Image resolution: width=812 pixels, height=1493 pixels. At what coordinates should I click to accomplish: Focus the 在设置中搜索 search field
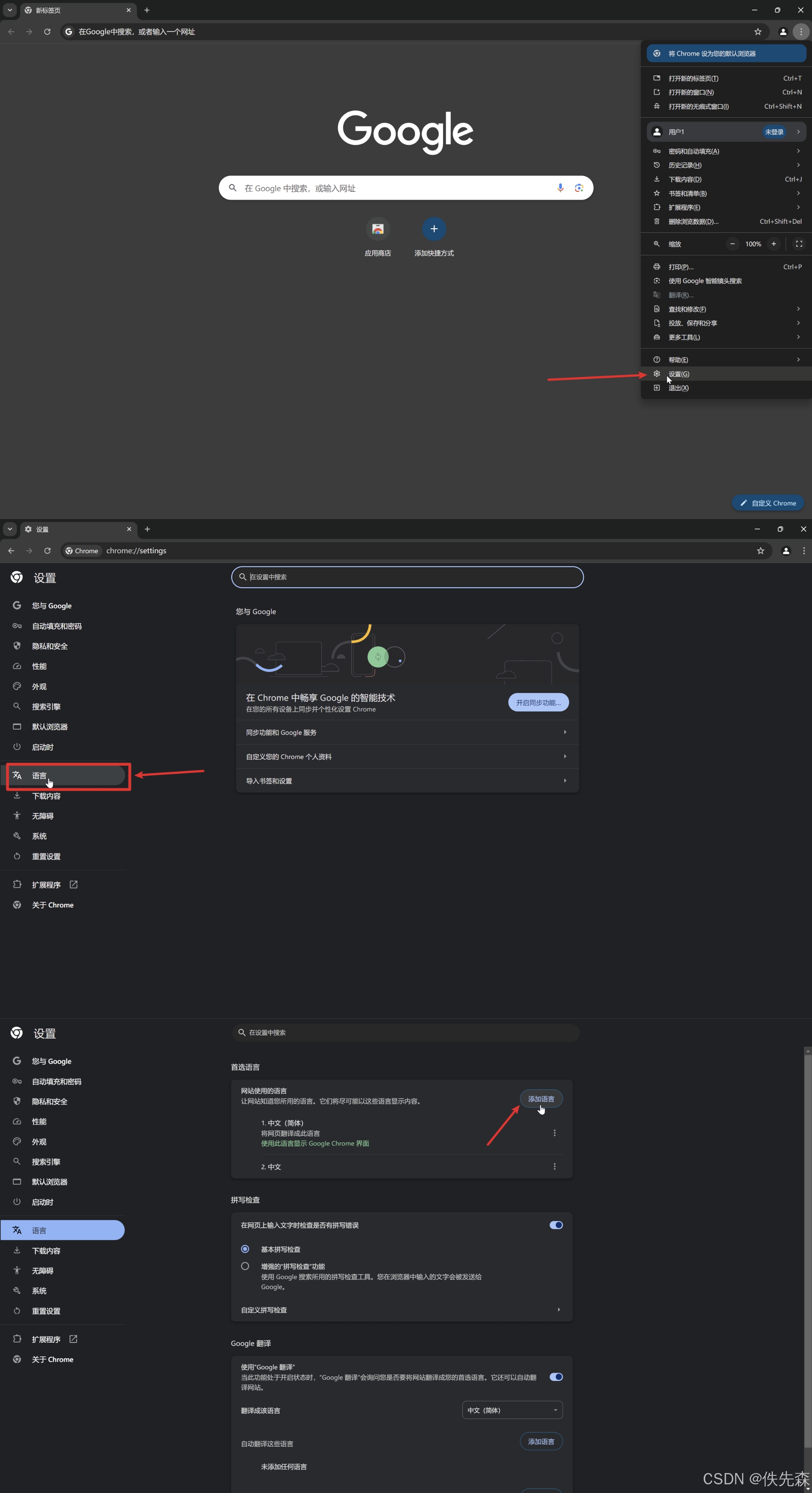click(407, 577)
